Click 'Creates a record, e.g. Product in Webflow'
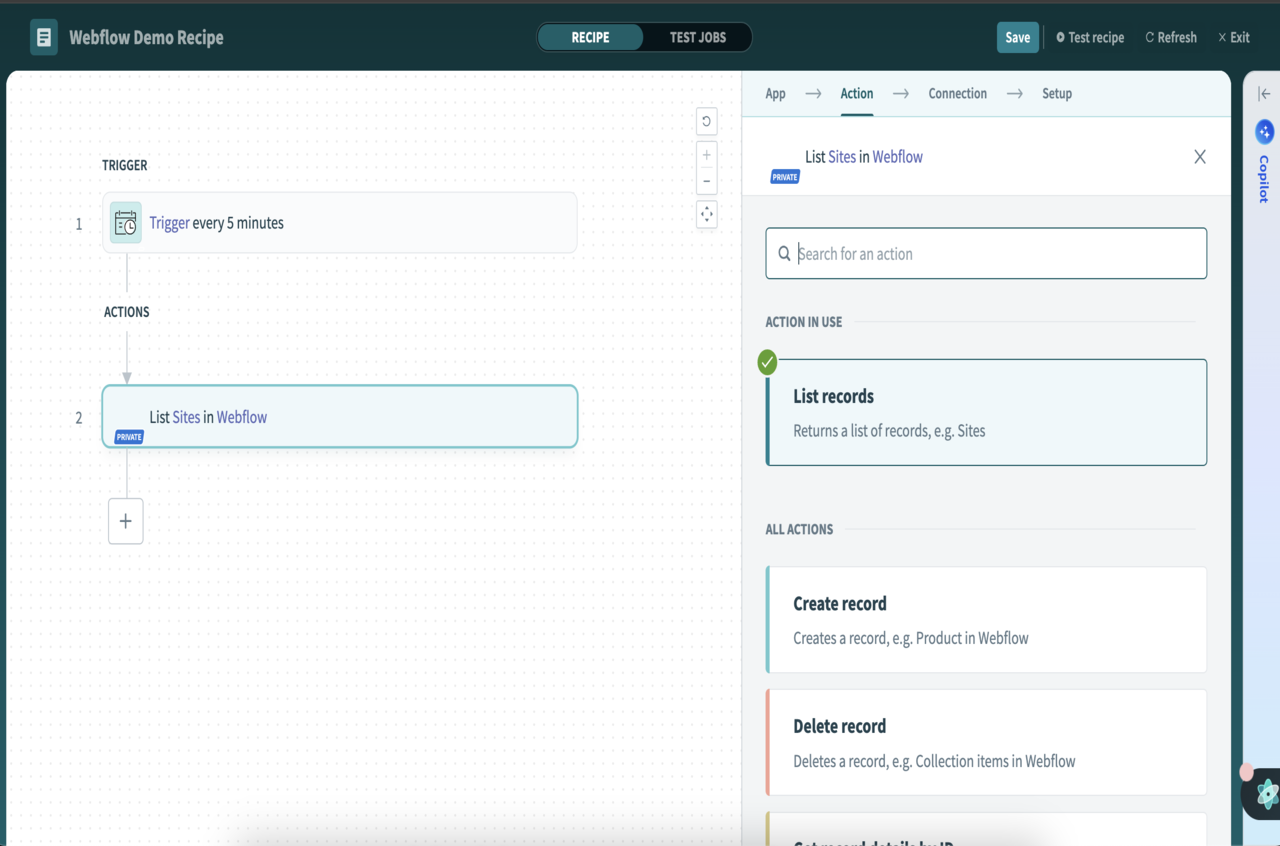The height and width of the screenshot is (846, 1280). pos(911,638)
